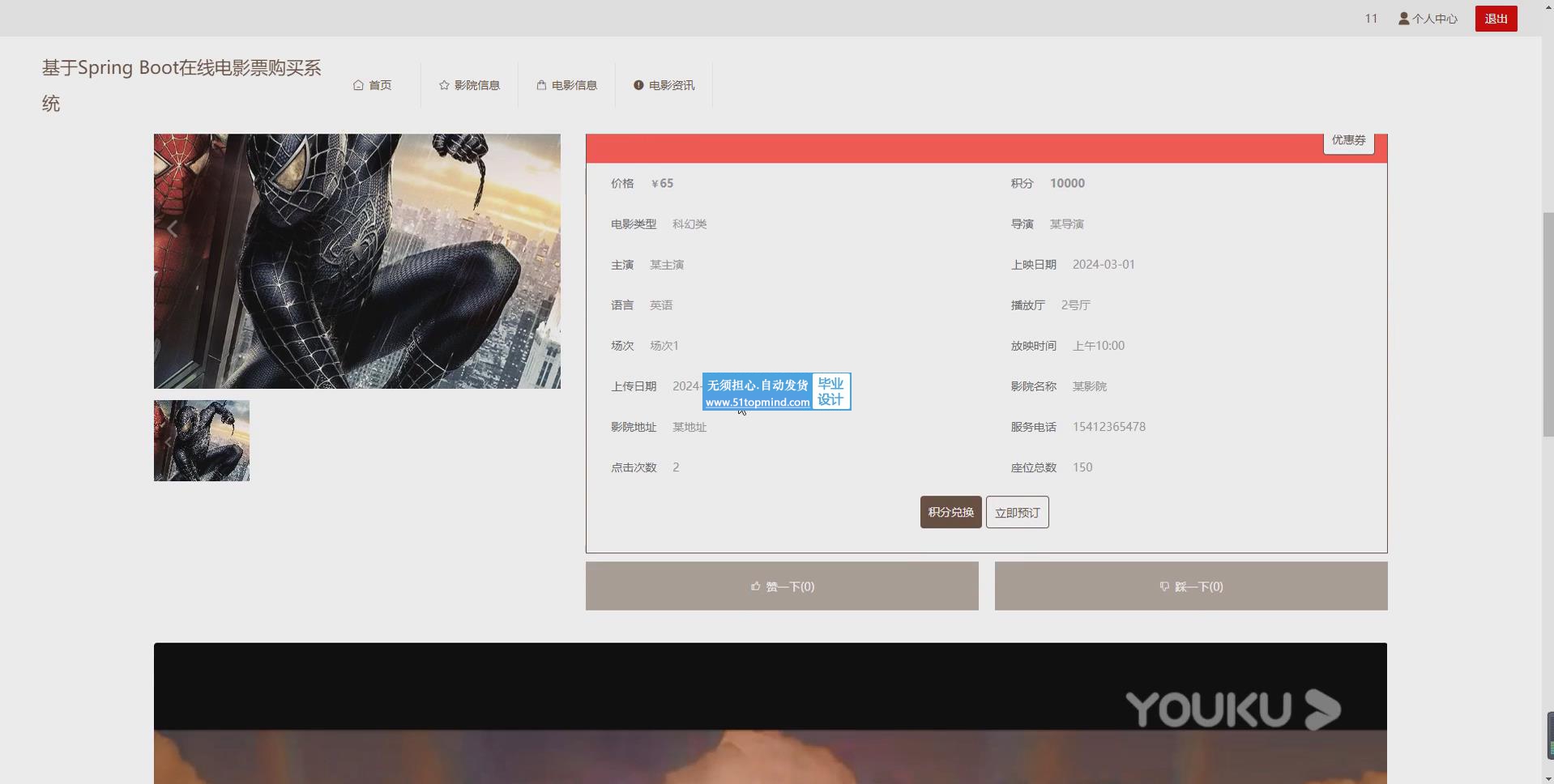The width and height of the screenshot is (1554, 784).
Task: Click the site title 基于Spring Boot在线电影票购买系统
Action: [181, 85]
